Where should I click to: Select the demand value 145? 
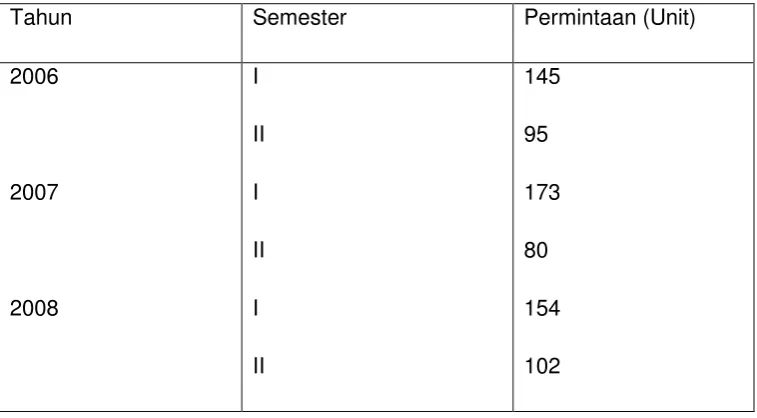click(x=542, y=77)
